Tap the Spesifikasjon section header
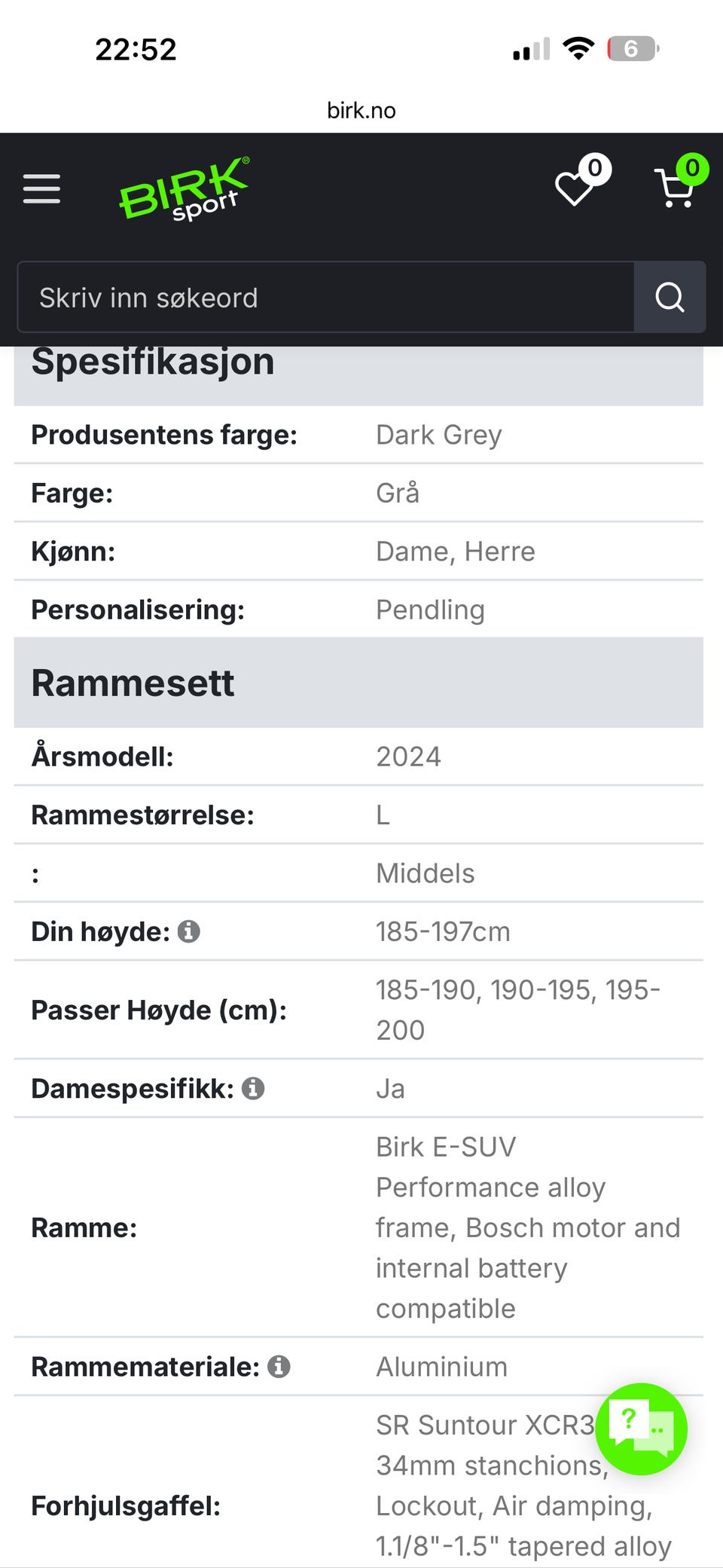723x1568 pixels. tap(153, 362)
